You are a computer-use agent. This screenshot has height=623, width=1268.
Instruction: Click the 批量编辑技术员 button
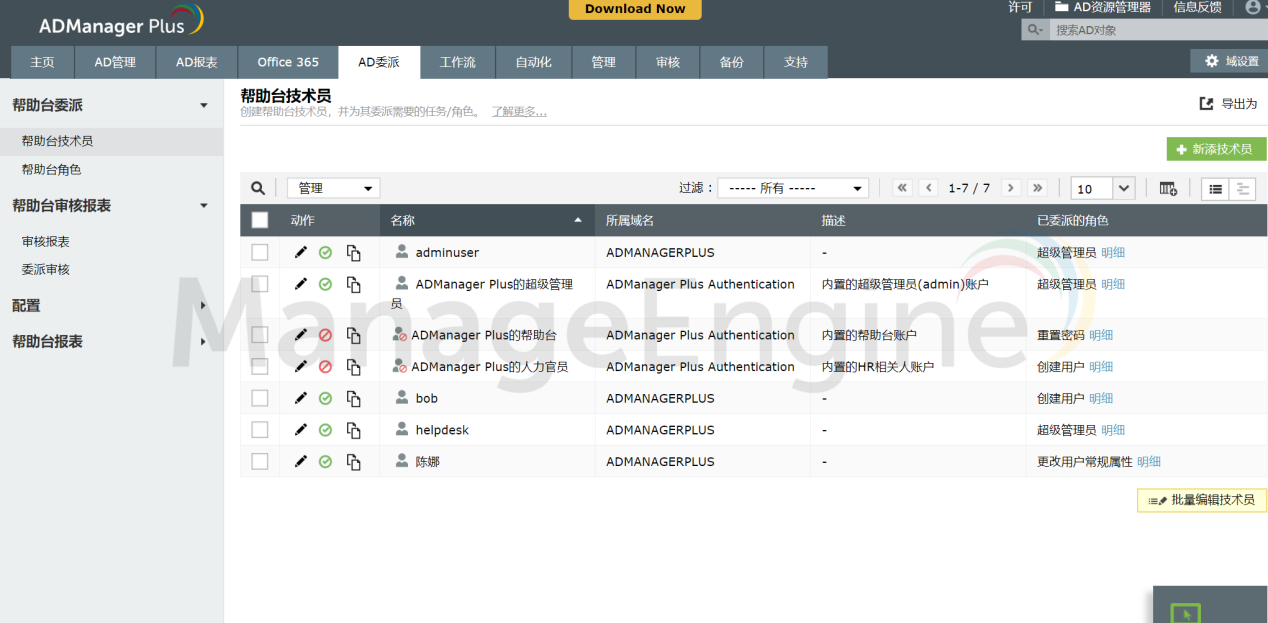point(1202,500)
